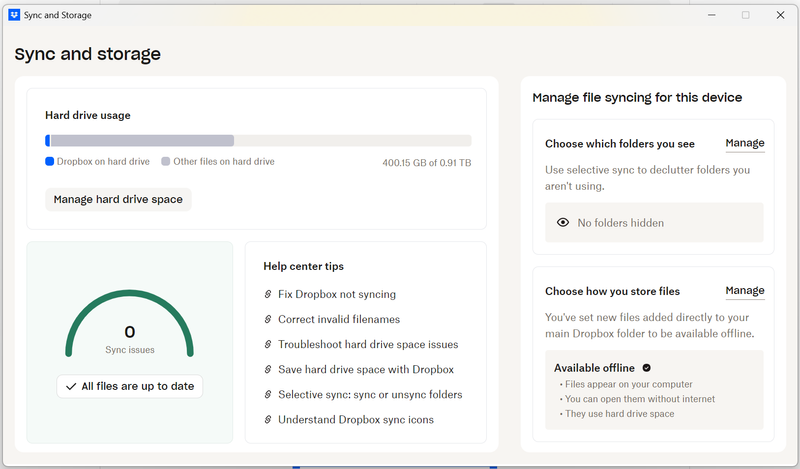Click the hard drive usage bar
The image size is (800, 469).
point(258,141)
